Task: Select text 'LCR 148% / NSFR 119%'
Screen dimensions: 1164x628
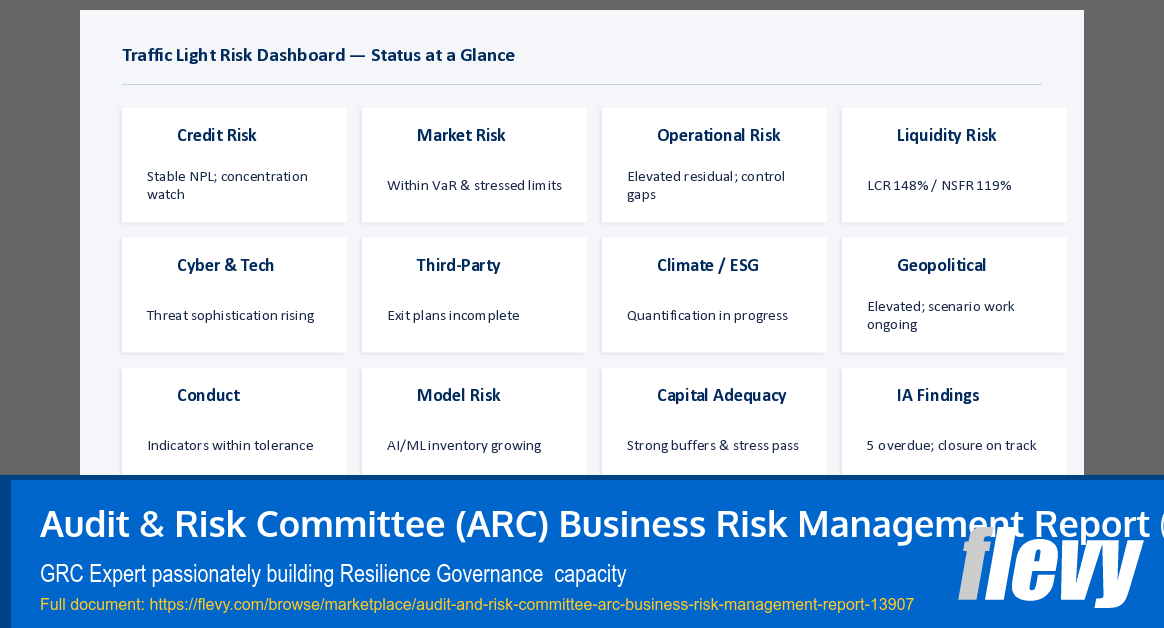Action: coord(939,186)
